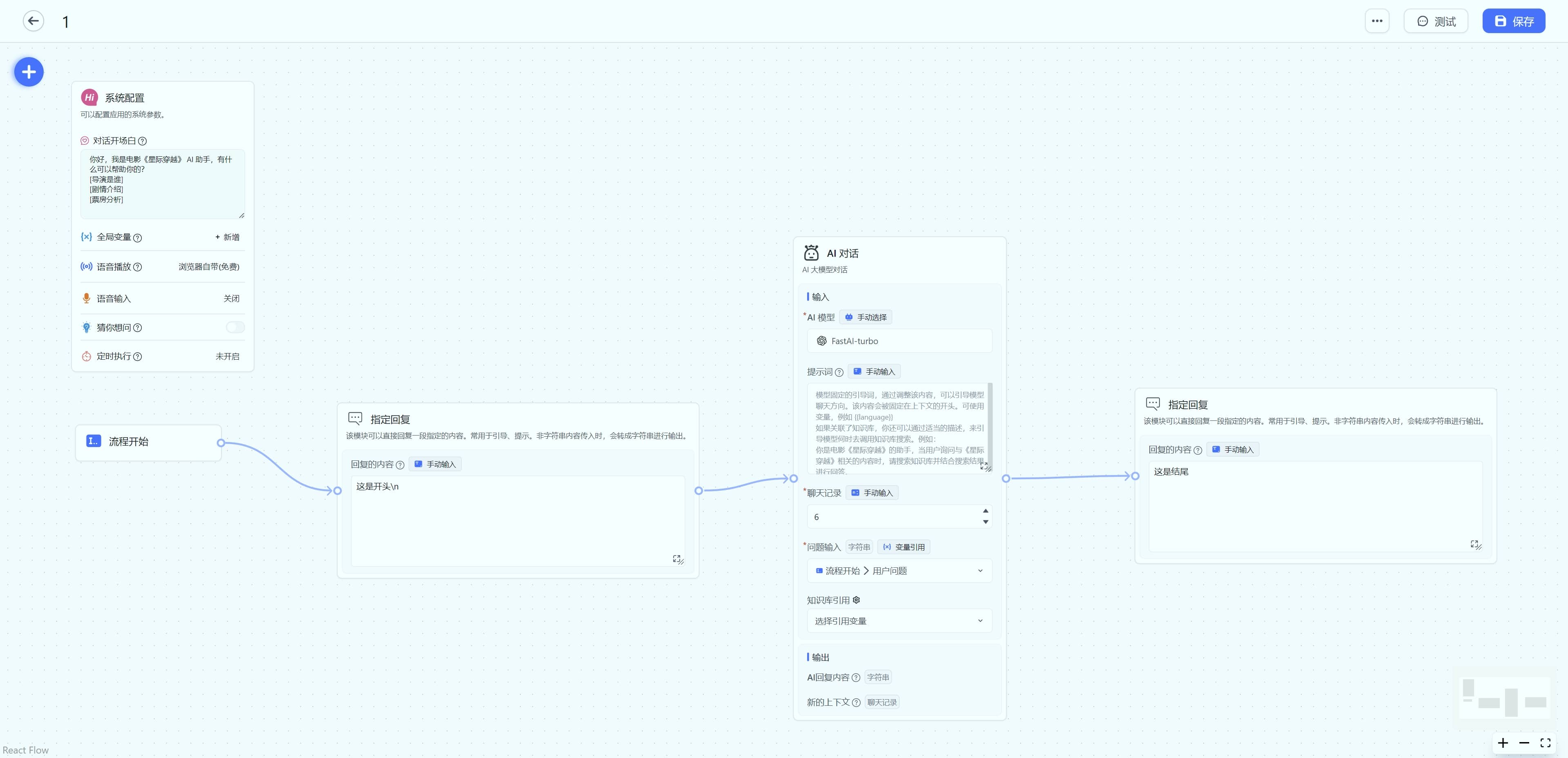1568x758 pixels.
Task: Click 手动选择 mode for AI 模型
Action: [x=865, y=317]
